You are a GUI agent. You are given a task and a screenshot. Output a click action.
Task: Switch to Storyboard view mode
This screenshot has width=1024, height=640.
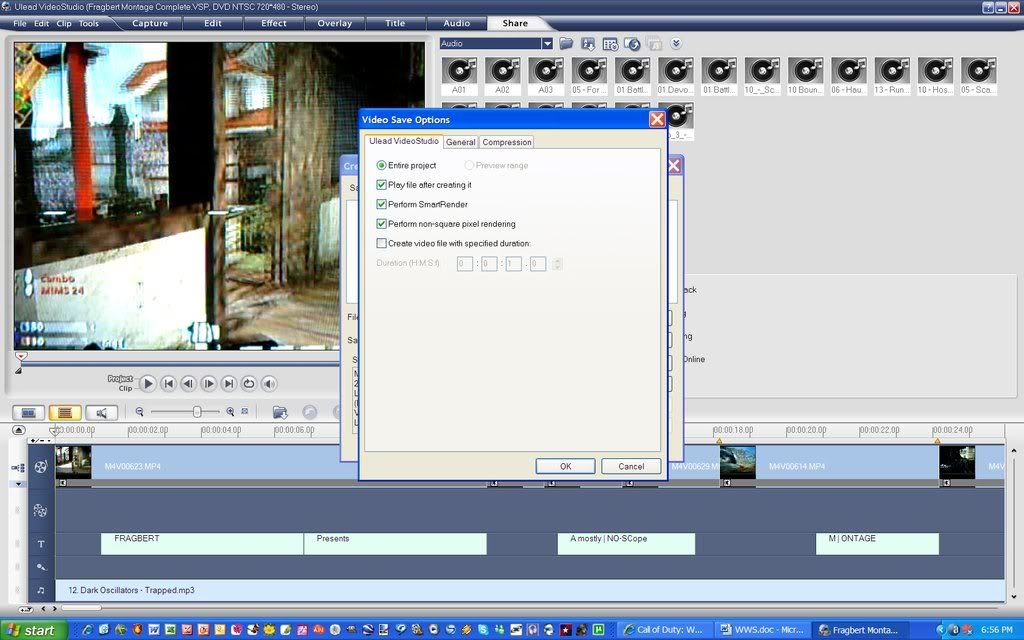tap(29, 412)
